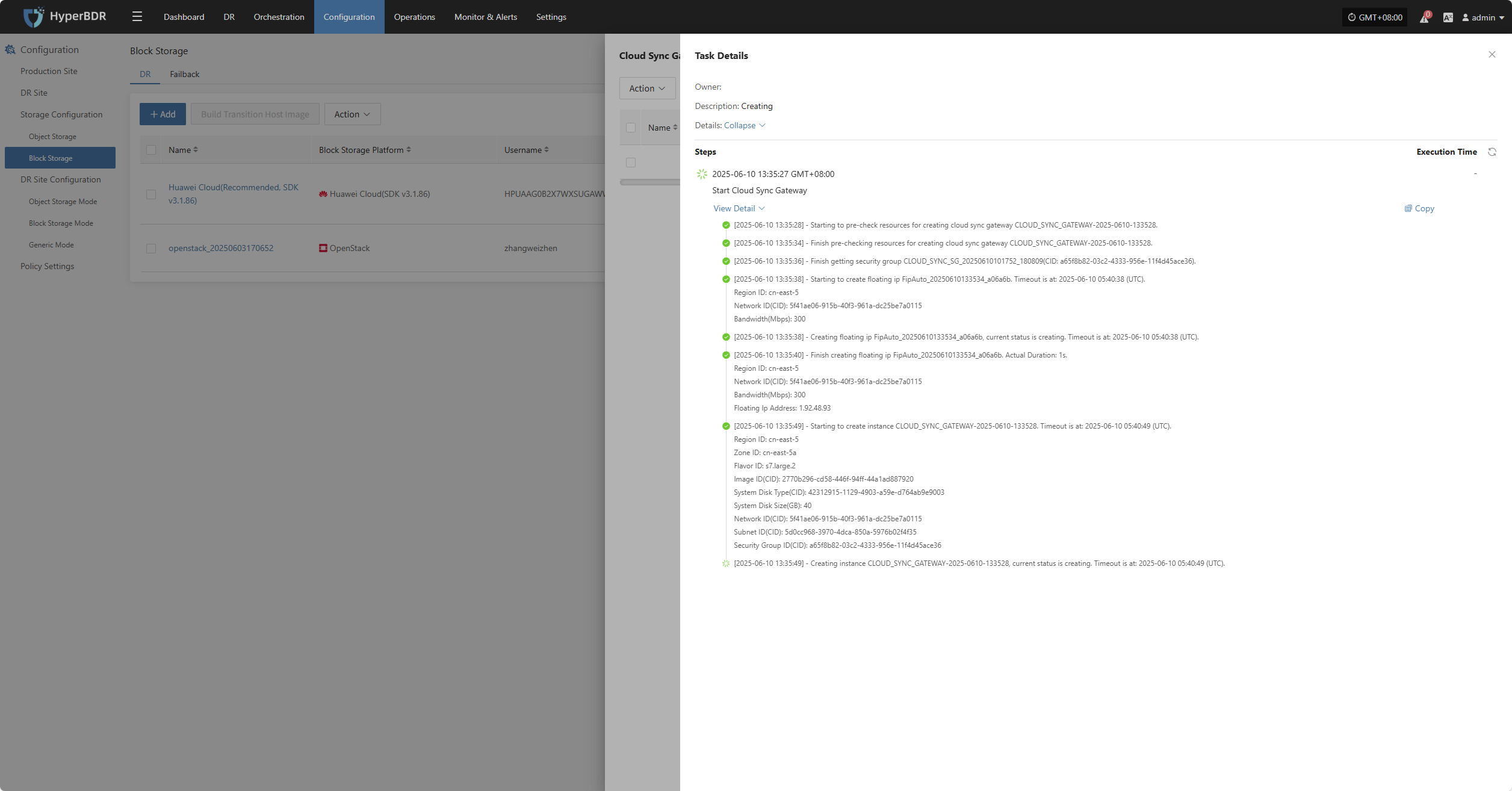Click the GMT+08:00 clock timezone indicator
The width and height of the screenshot is (1512, 791).
pos(1375,17)
